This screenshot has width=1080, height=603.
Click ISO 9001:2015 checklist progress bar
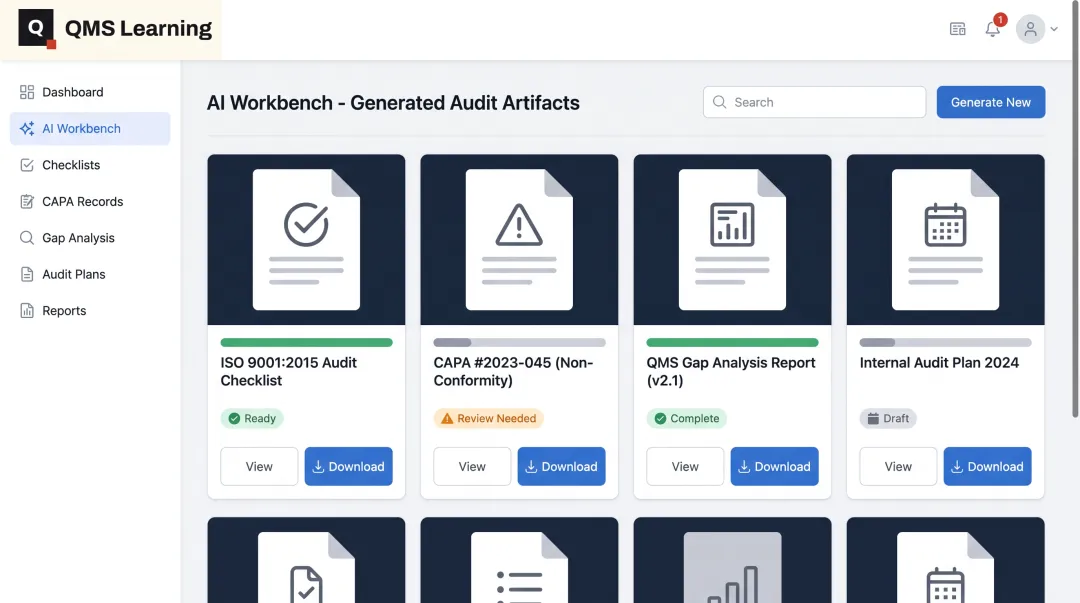pos(307,343)
